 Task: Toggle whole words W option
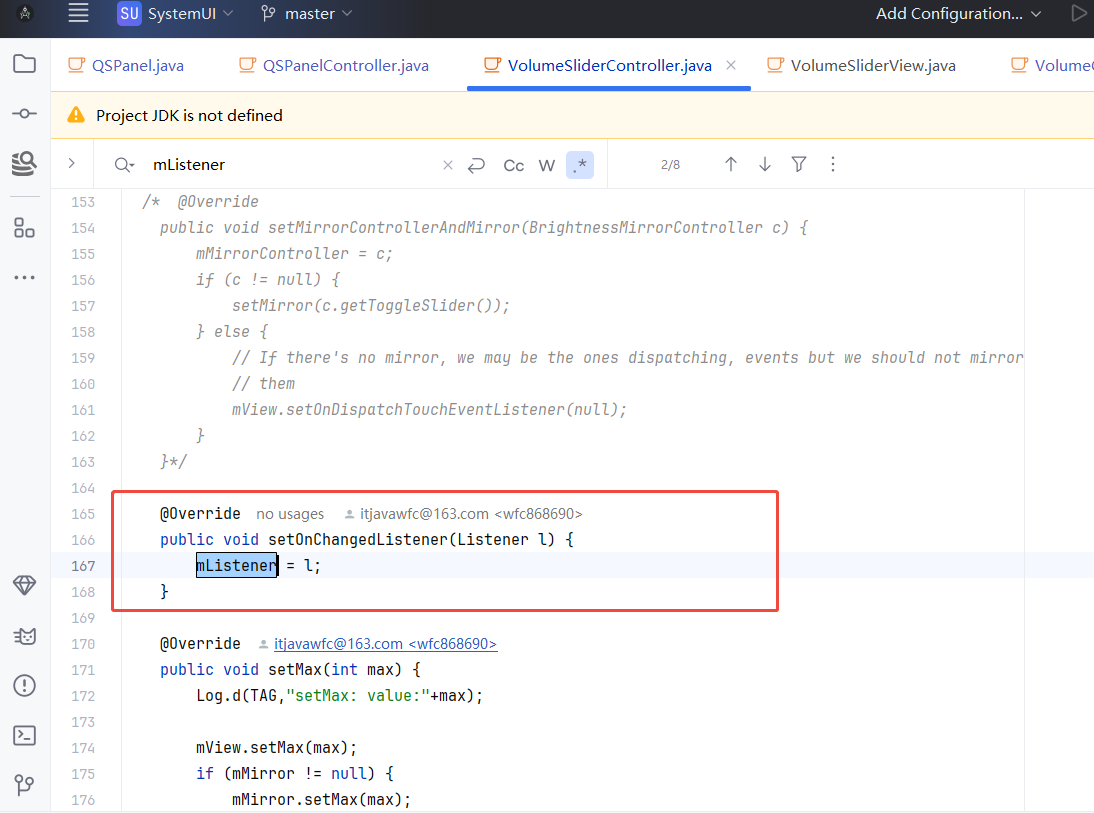(x=546, y=165)
